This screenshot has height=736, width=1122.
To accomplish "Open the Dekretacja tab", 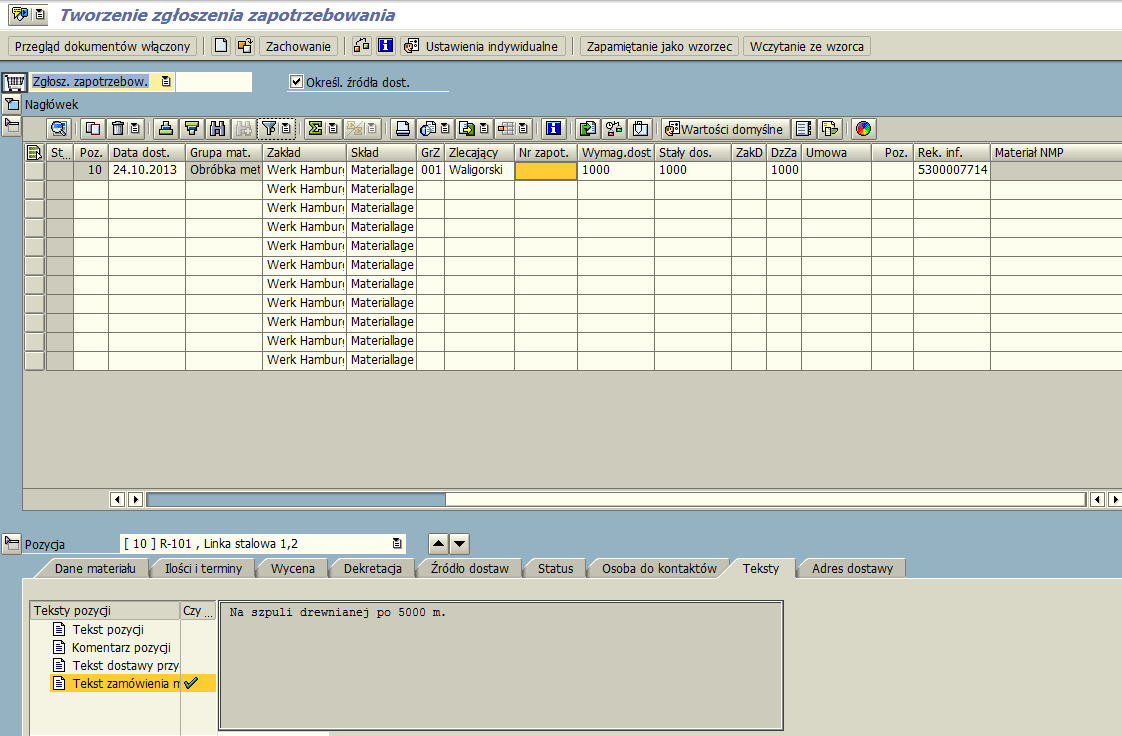I will pos(373,569).
